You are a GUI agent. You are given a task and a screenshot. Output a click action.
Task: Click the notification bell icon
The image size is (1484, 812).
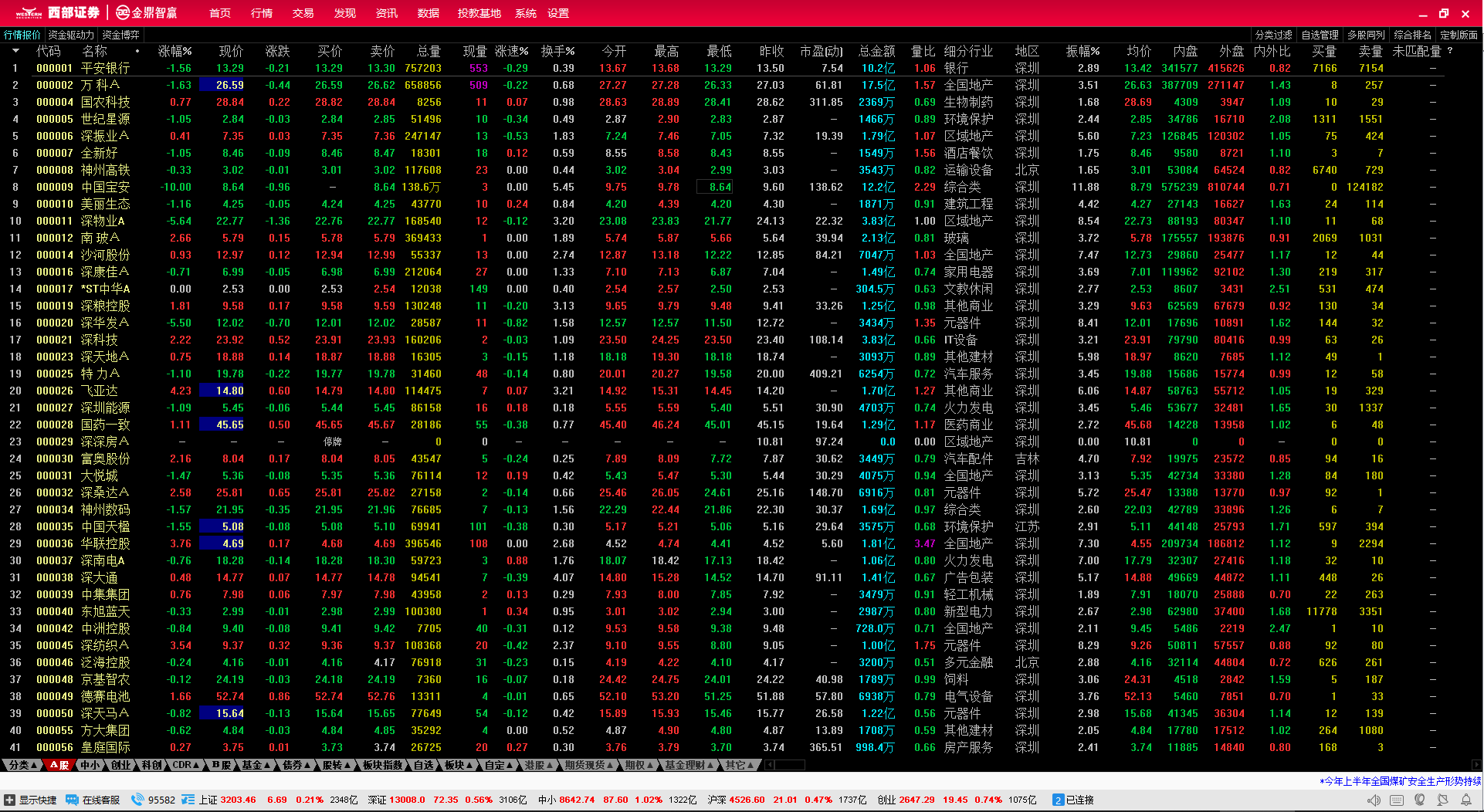1465,800
